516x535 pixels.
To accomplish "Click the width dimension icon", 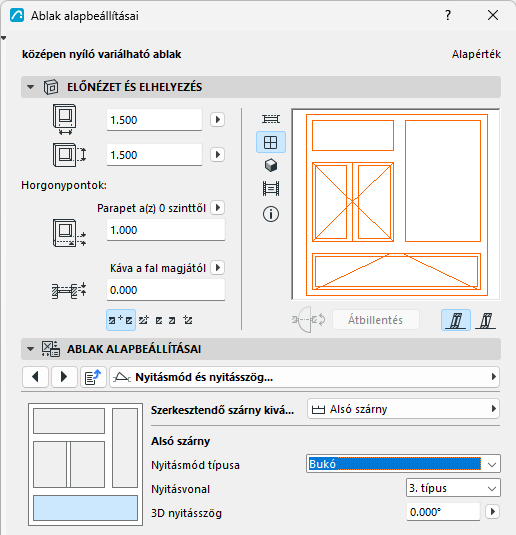I will click(x=64, y=119).
